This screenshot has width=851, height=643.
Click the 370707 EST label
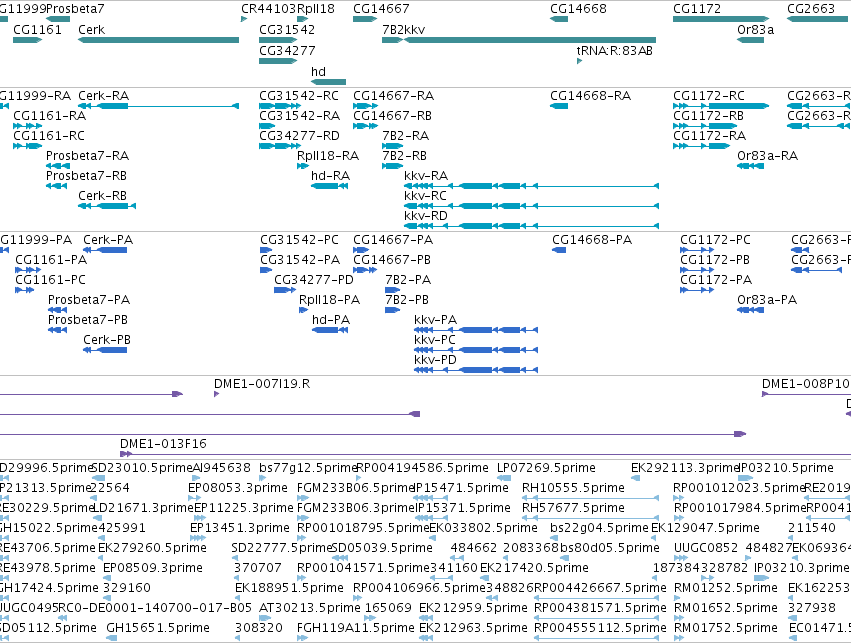click(x=258, y=568)
